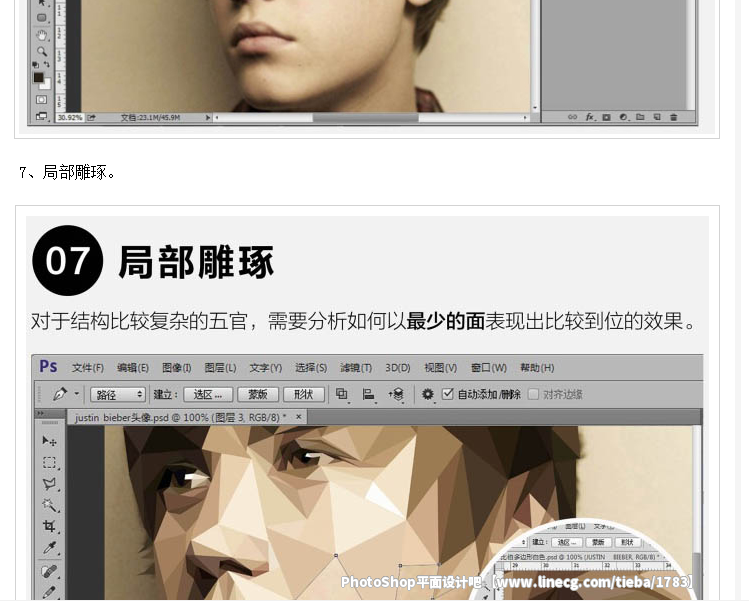Open the status bar info arrow menu
Image resolution: width=749 pixels, height=601 pixels.
[208, 118]
